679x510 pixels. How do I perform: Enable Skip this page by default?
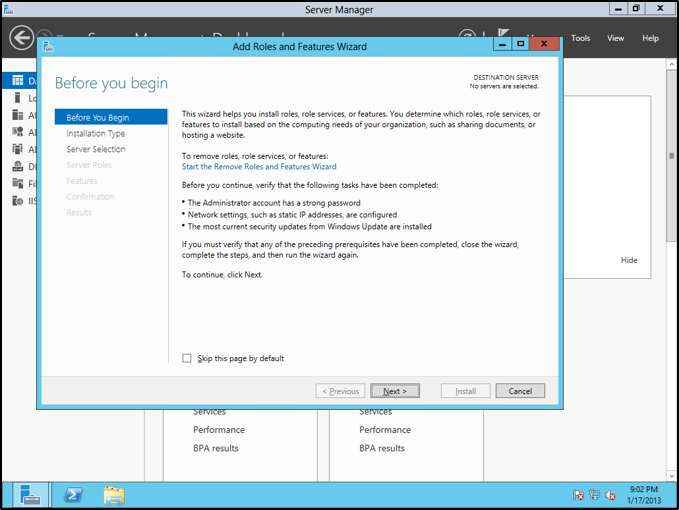point(187,358)
